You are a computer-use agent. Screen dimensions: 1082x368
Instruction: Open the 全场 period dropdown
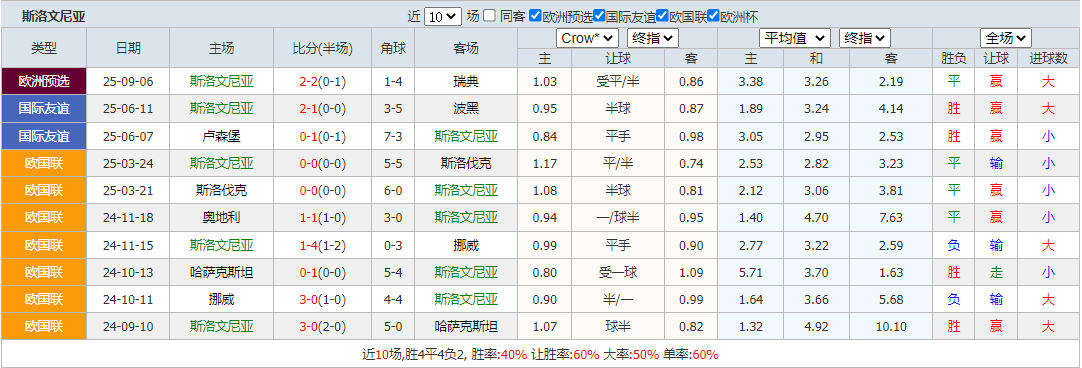(1005, 38)
